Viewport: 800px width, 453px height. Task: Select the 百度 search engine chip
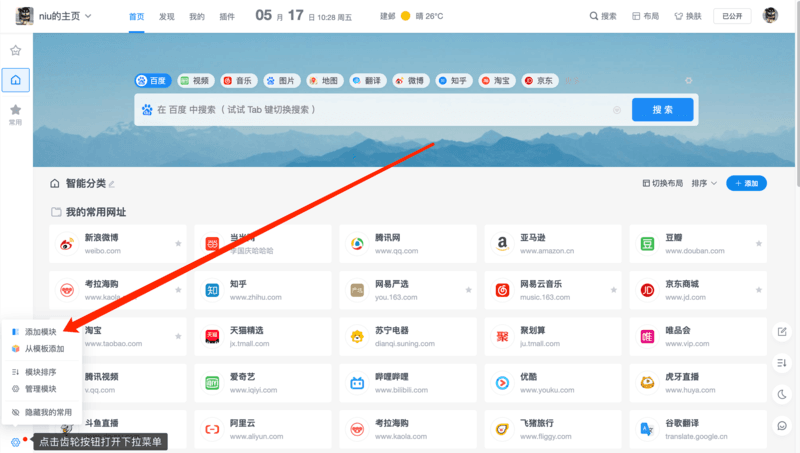point(153,81)
